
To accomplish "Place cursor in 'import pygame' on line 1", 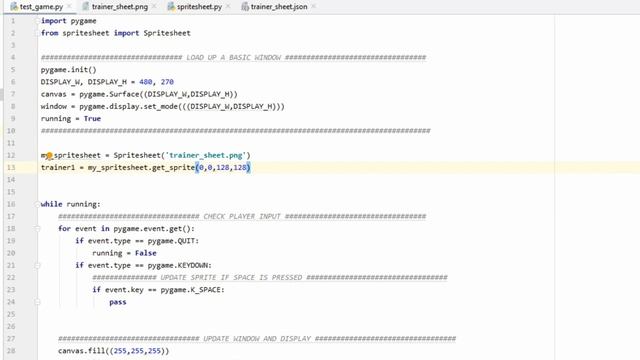I will (x=69, y=21).
